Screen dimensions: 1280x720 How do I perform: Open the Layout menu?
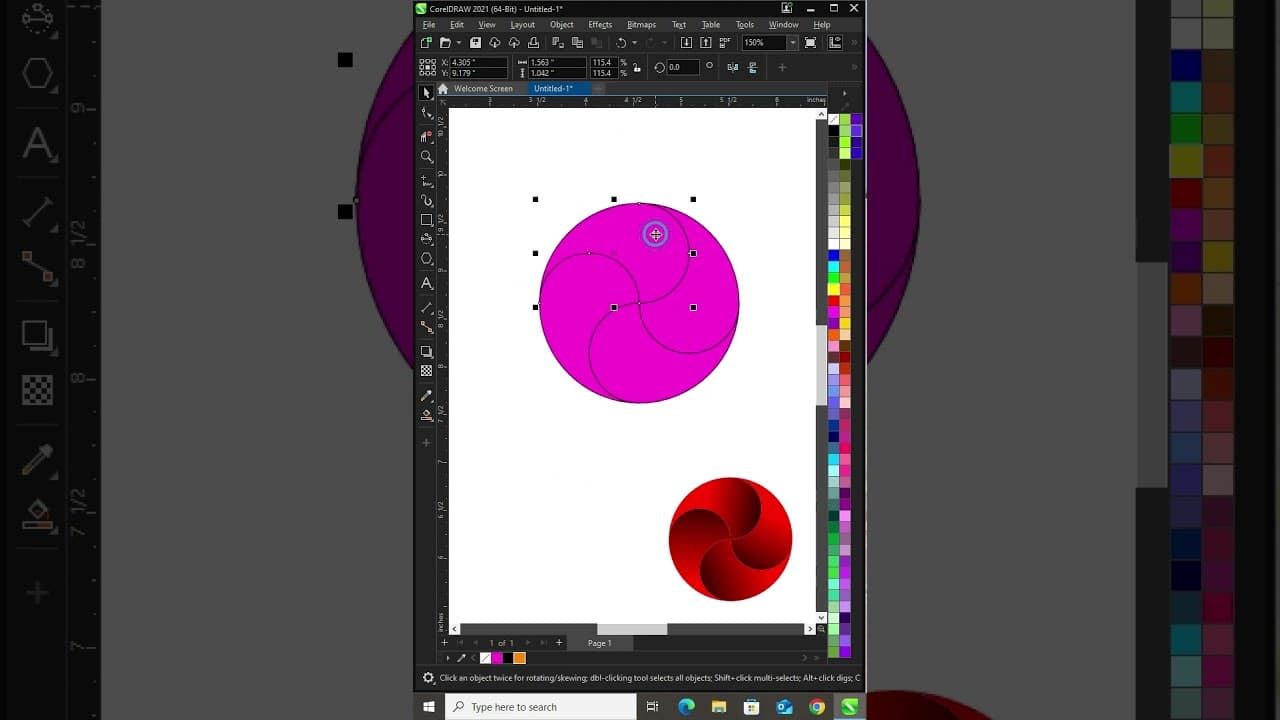click(x=522, y=25)
